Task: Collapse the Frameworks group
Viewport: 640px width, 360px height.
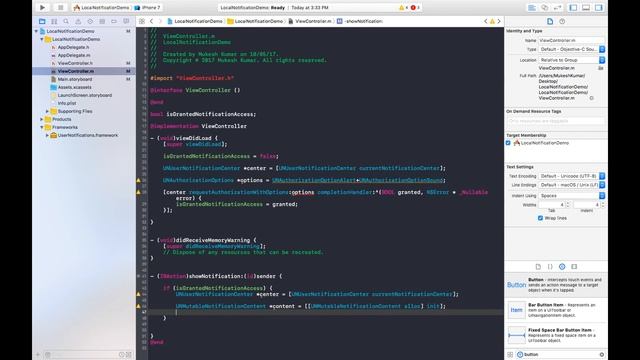Action: (x=42, y=127)
